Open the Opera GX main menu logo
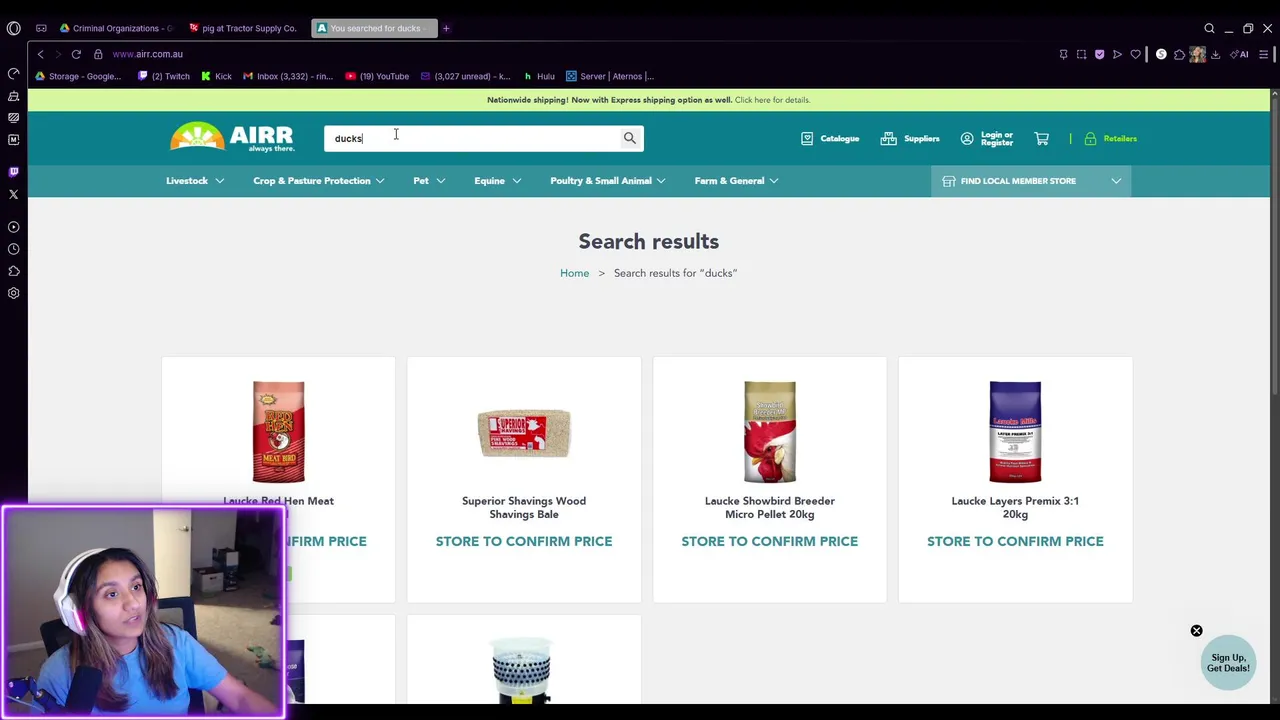 [x=13, y=28]
